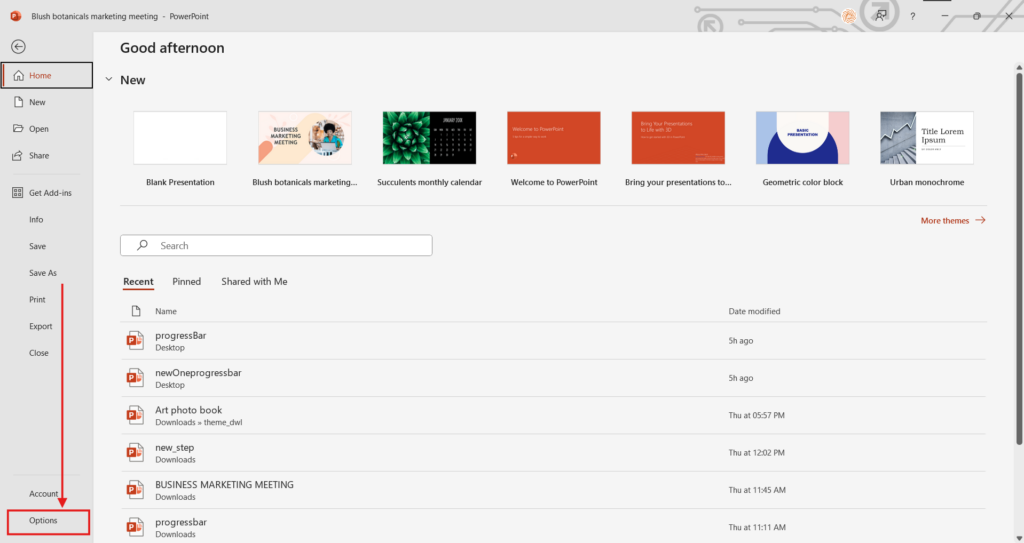Screen dimensions: 1024x543
Task: Select the Blank Presentation thumbnail
Action: click(180, 138)
